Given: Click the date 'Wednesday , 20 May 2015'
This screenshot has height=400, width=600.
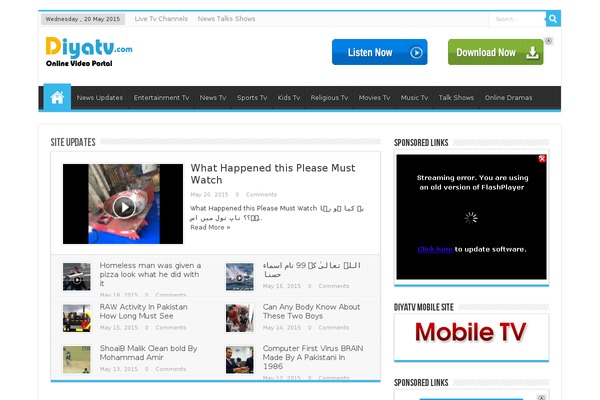Looking at the screenshot, I should click(83, 19).
